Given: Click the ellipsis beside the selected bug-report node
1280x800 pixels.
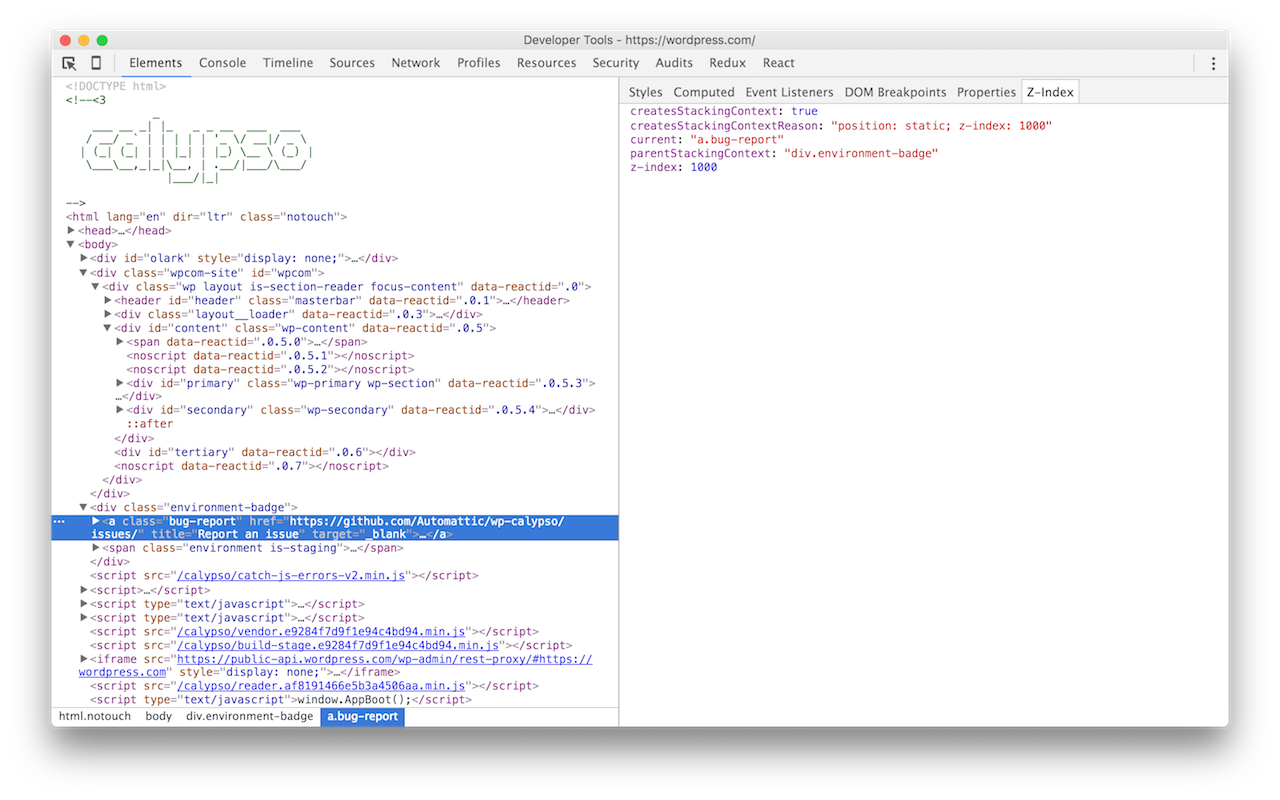Looking at the screenshot, I should click(59, 521).
